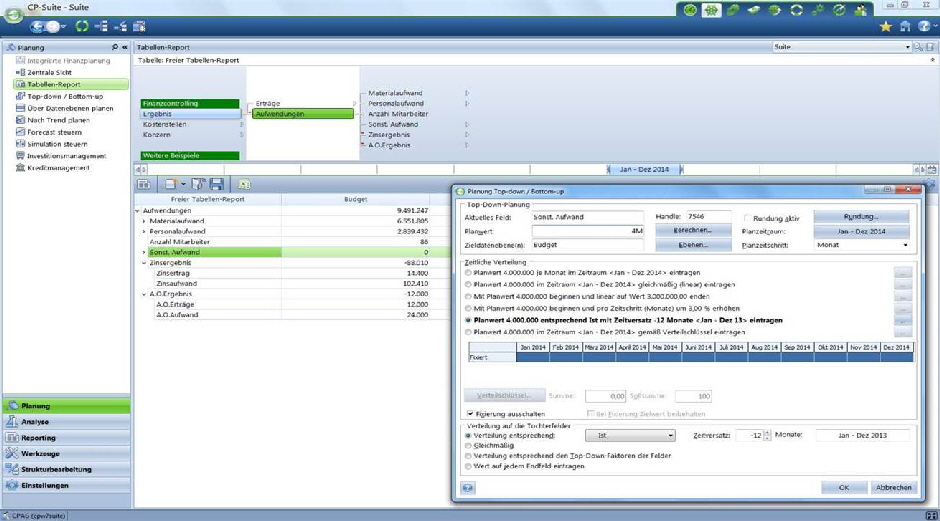Expand the Materialaufwand row
This screenshot has height=521, width=940.
tap(144, 221)
